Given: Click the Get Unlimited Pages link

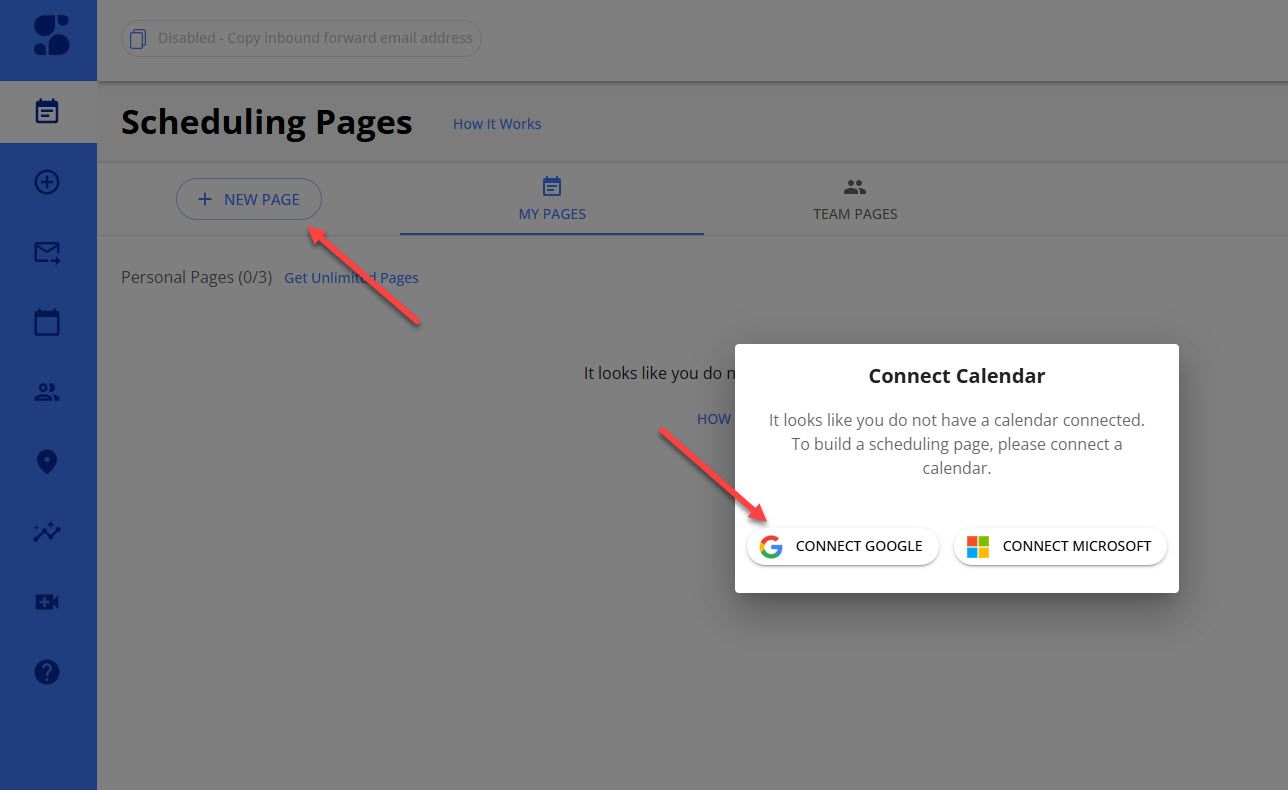Looking at the screenshot, I should click(351, 277).
